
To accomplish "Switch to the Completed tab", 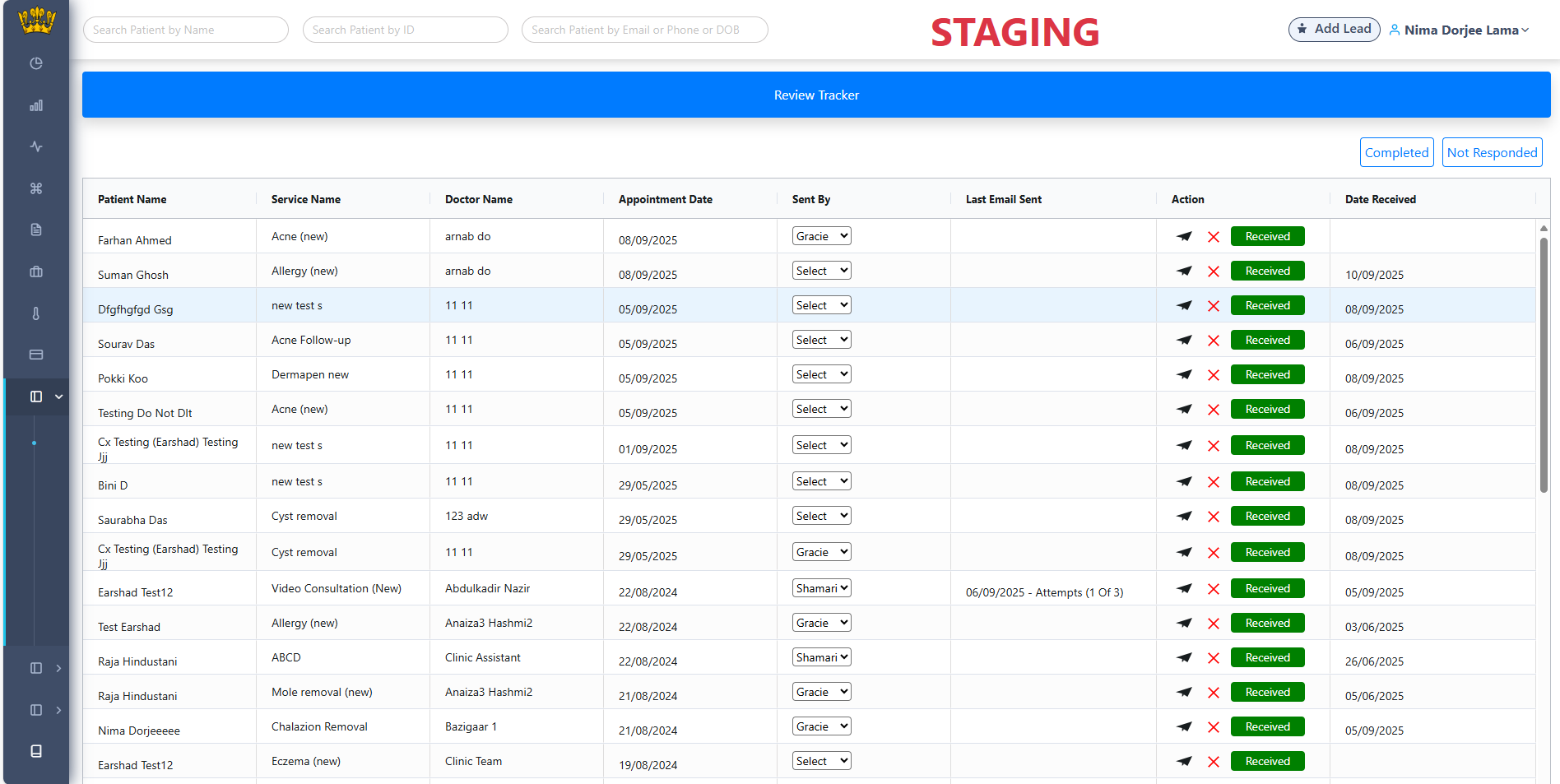I will 1396,152.
